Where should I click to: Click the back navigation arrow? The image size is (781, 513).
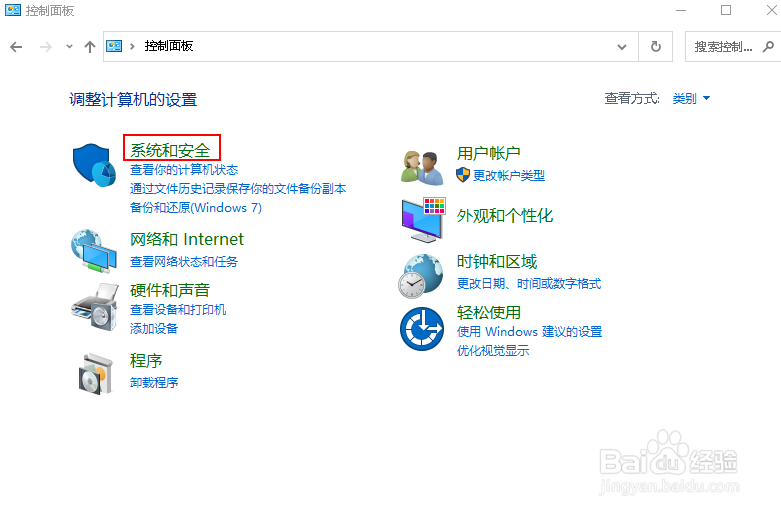point(16,47)
